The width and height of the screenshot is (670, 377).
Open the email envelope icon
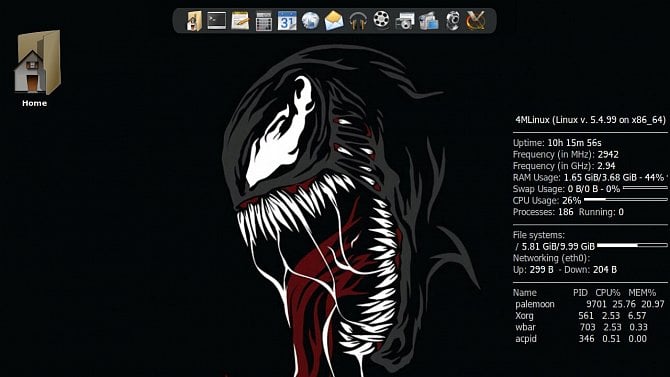334,21
